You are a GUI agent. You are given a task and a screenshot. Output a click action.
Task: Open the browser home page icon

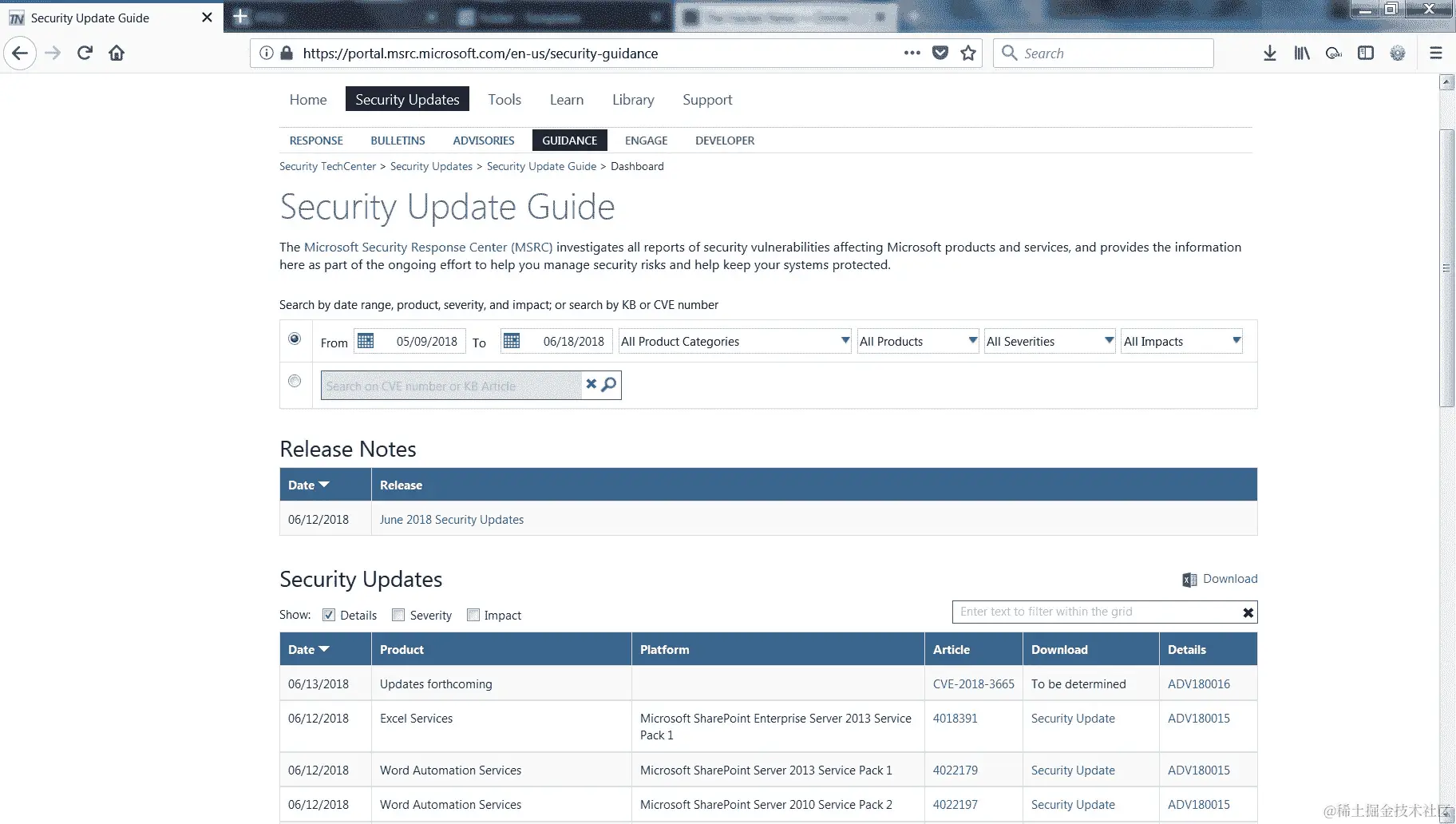(x=117, y=53)
